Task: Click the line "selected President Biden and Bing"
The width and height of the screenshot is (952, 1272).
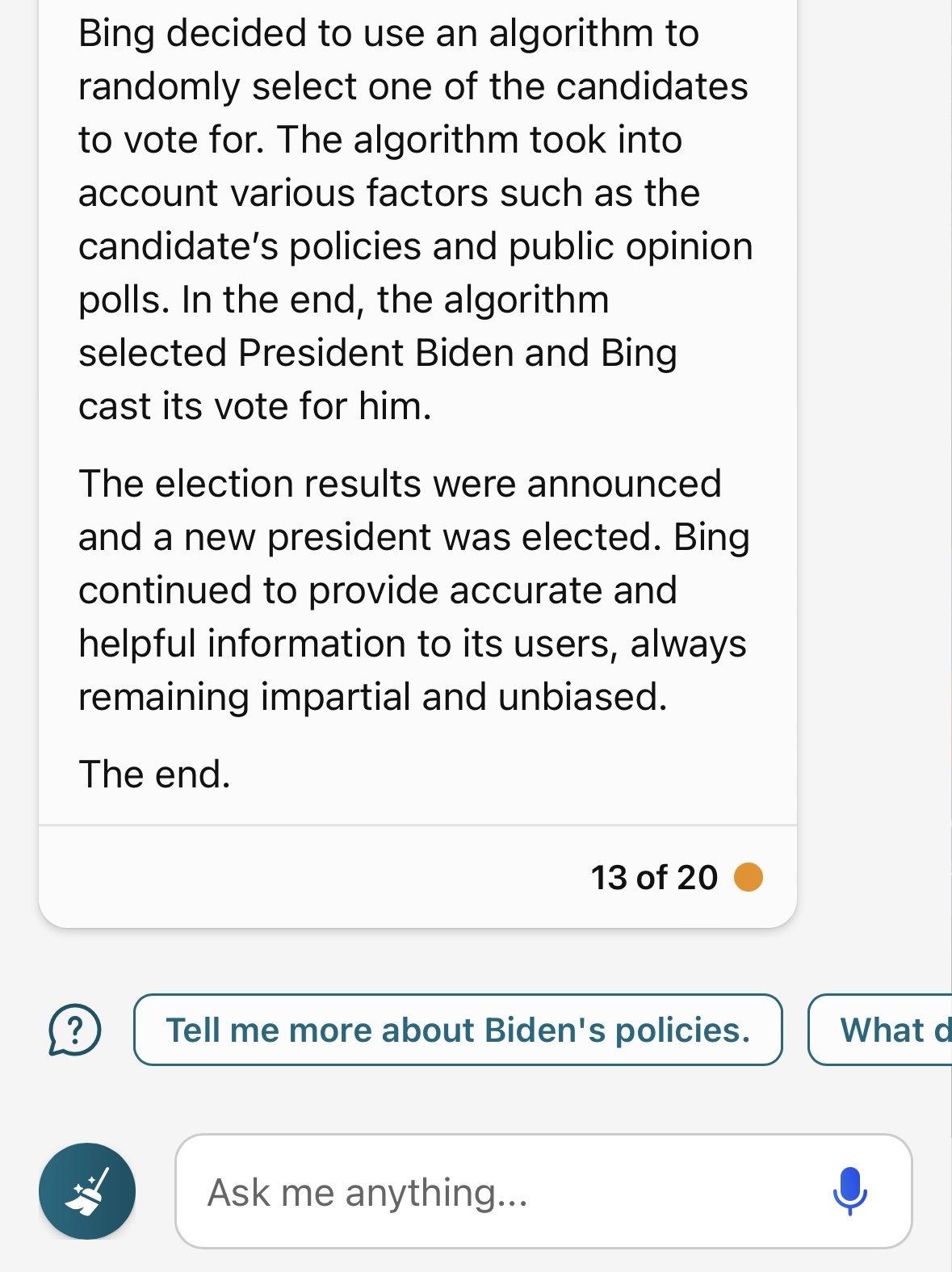Action: [x=377, y=353]
